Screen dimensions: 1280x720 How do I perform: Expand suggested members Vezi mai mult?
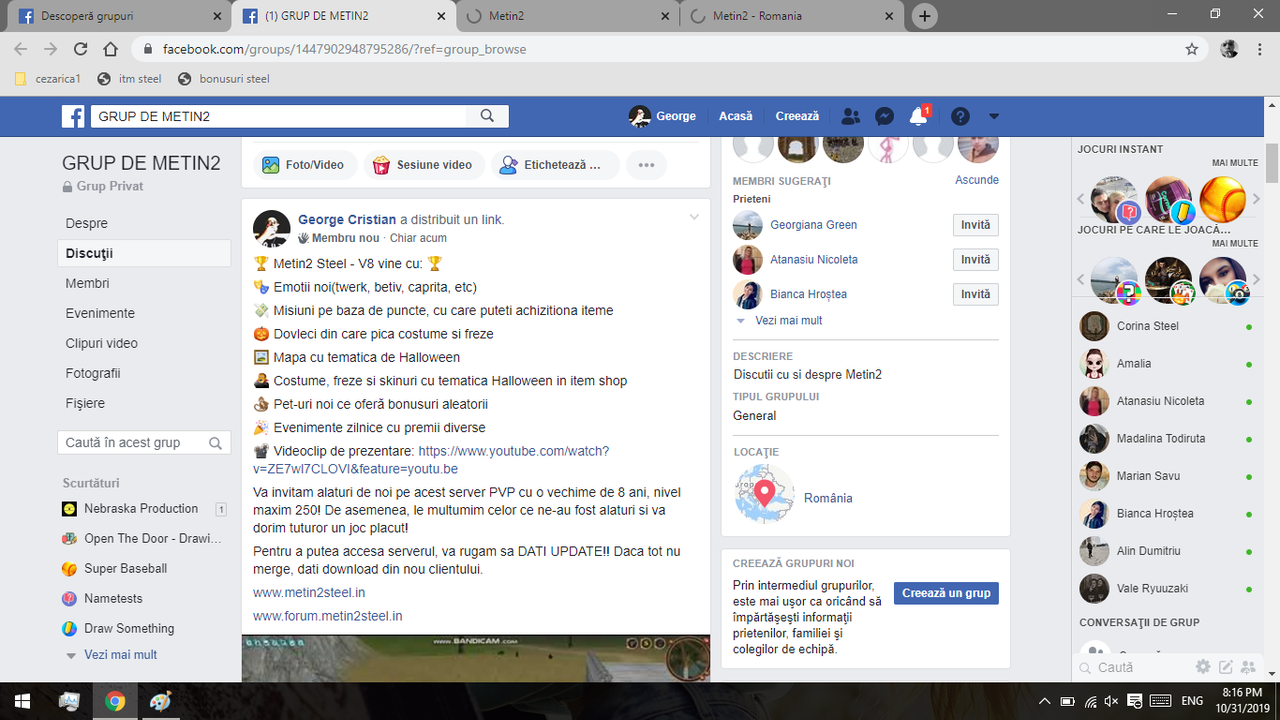(x=788, y=321)
